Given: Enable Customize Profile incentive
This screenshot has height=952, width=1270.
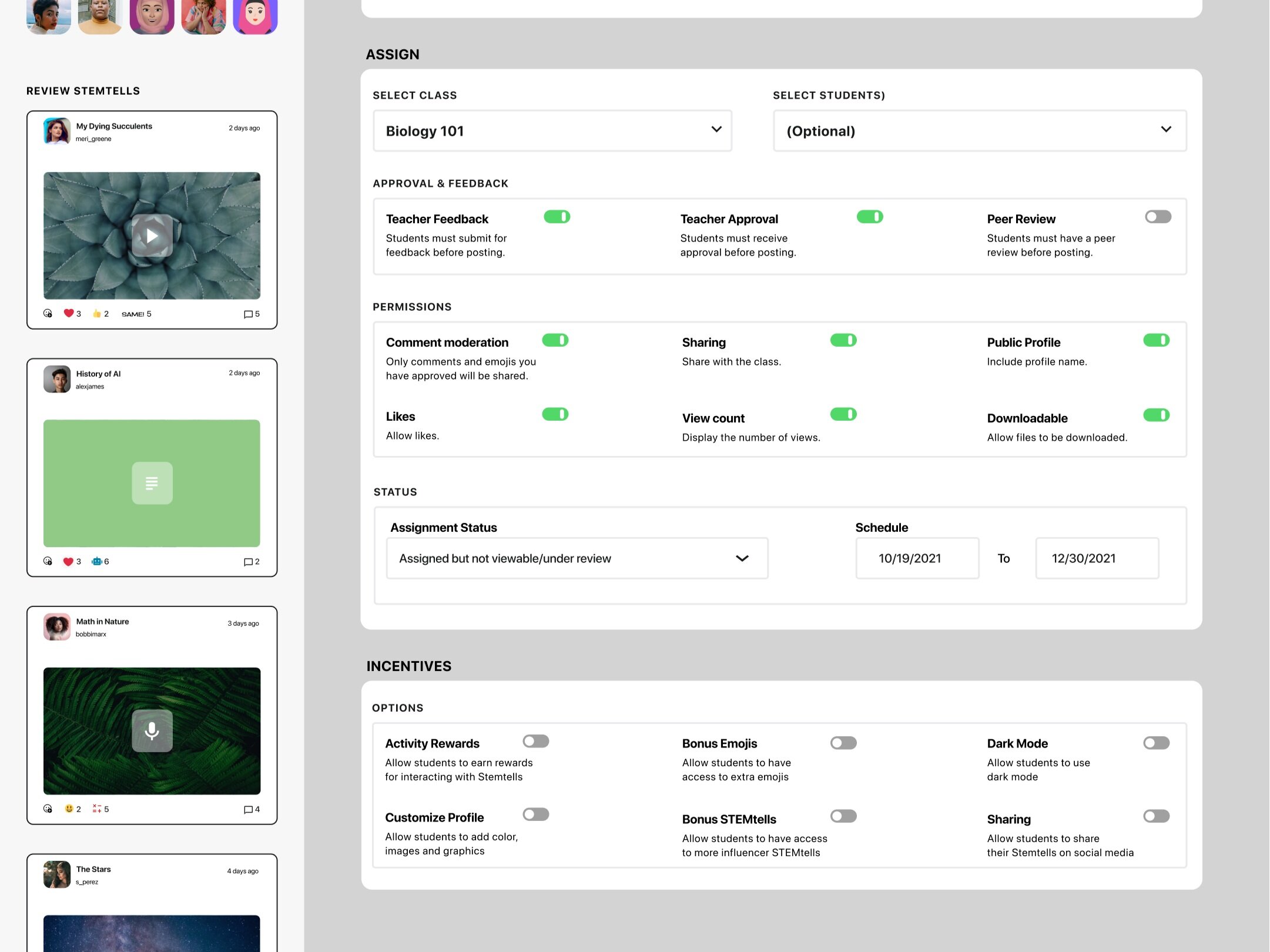Looking at the screenshot, I should [x=536, y=814].
